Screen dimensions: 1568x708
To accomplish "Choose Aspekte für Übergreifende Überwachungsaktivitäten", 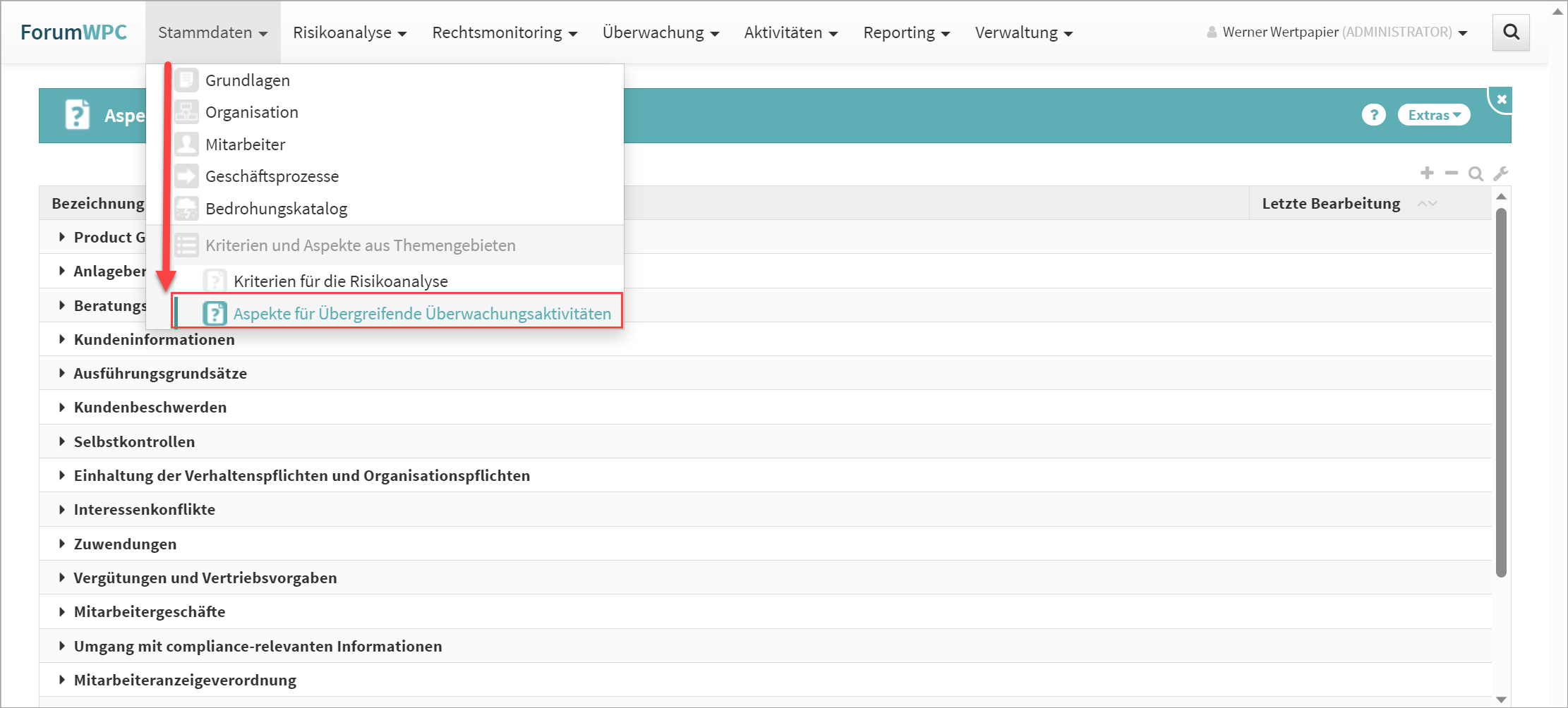I will pos(421,314).
